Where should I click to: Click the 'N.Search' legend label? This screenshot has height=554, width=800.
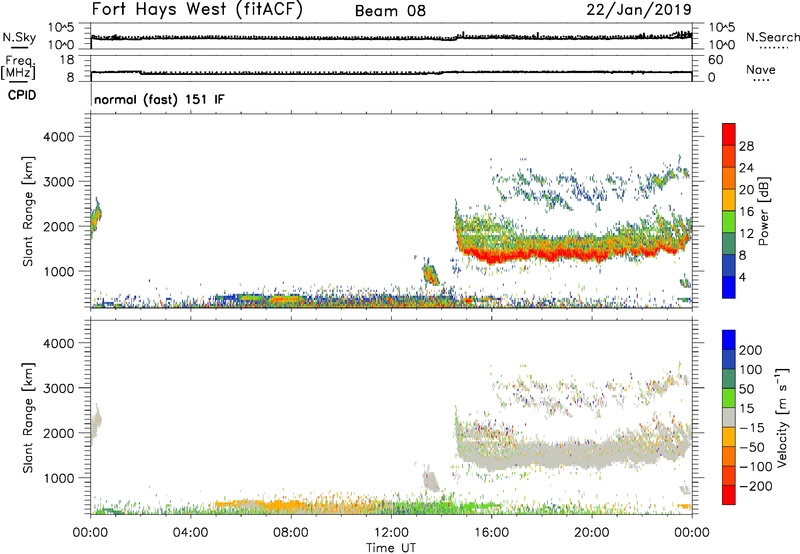772,37
